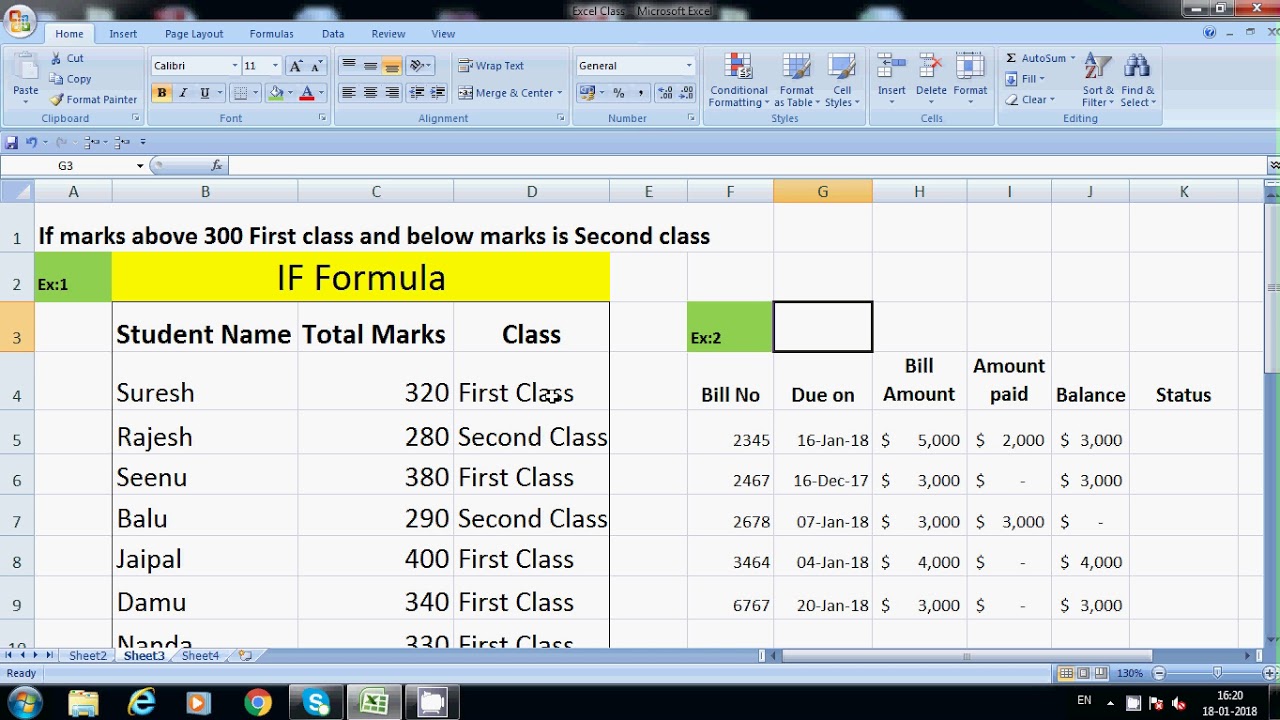Screen dimensions: 1280x720
Task: Click the Format Painter tool
Action: pos(93,99)
